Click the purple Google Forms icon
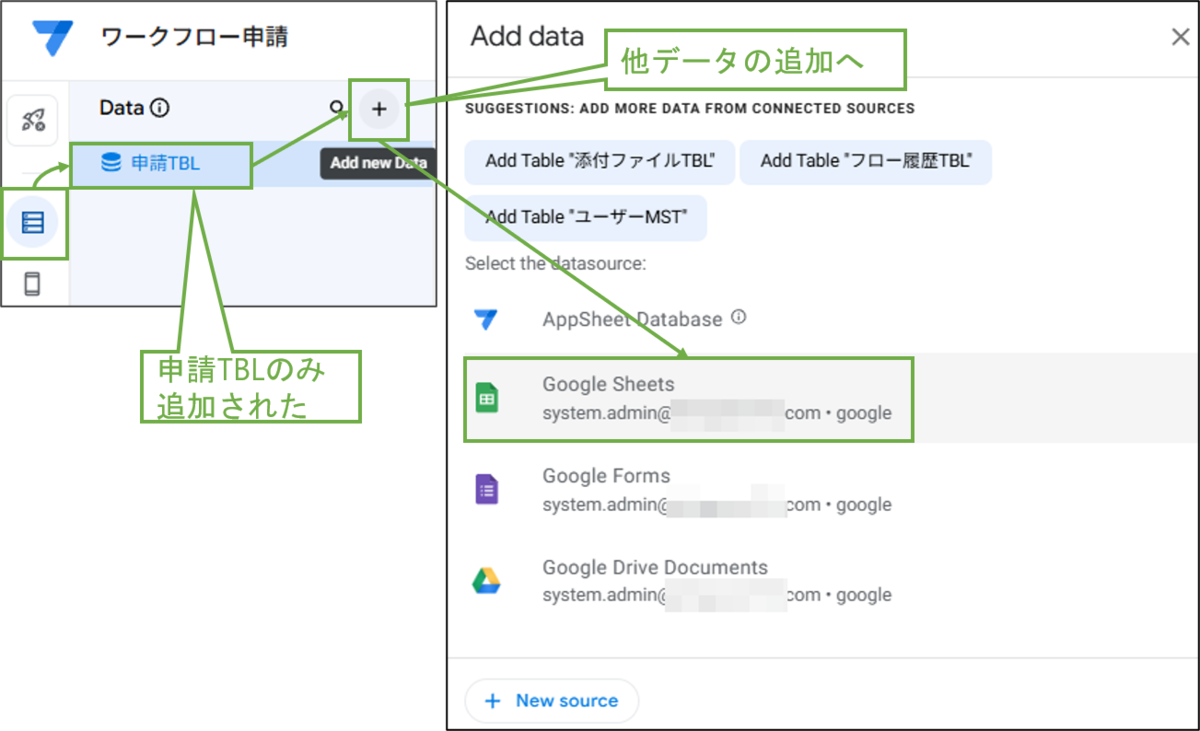The height and width of the screenshot is (731, 1200). (486, 490)
